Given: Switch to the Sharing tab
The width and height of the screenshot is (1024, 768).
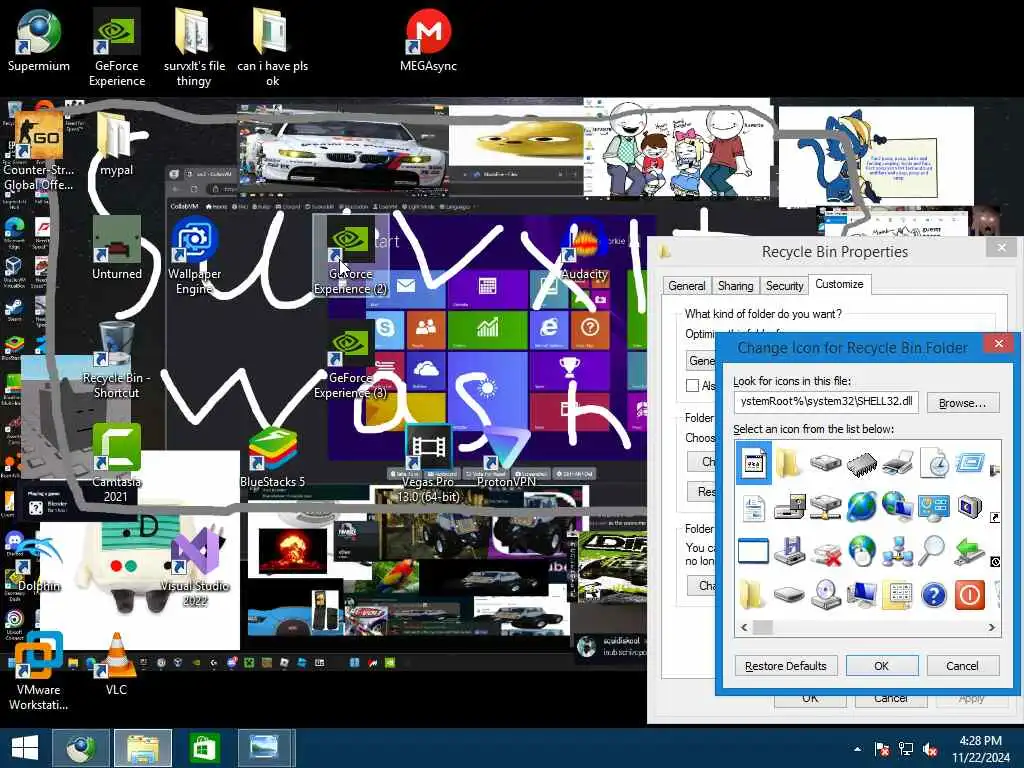Looking at the screenshot, I should point(735,285).
